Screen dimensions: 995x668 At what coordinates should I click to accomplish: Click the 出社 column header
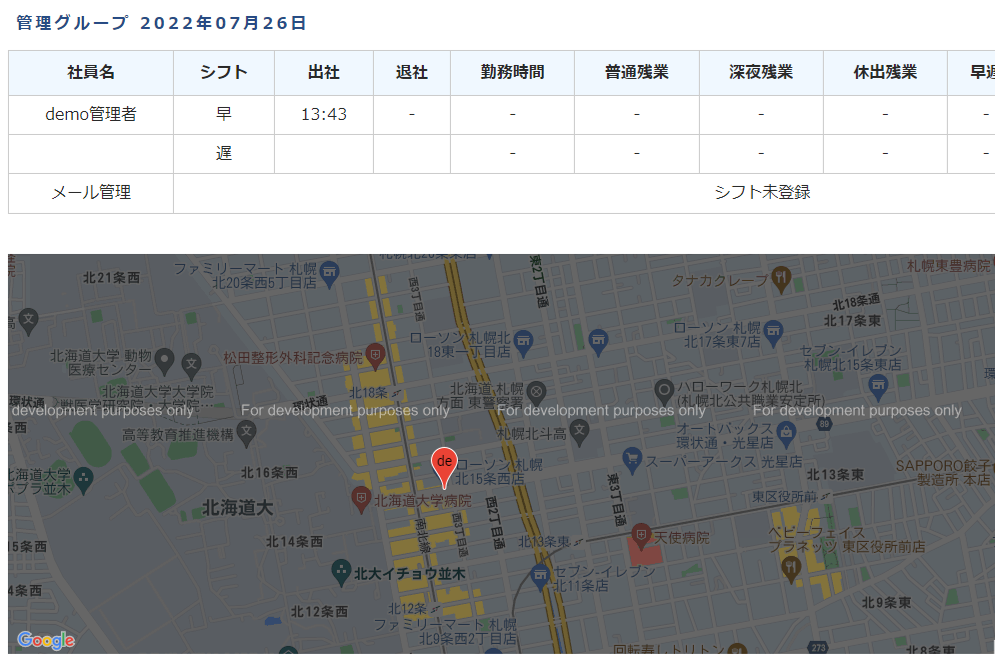[x=324, y=73]
